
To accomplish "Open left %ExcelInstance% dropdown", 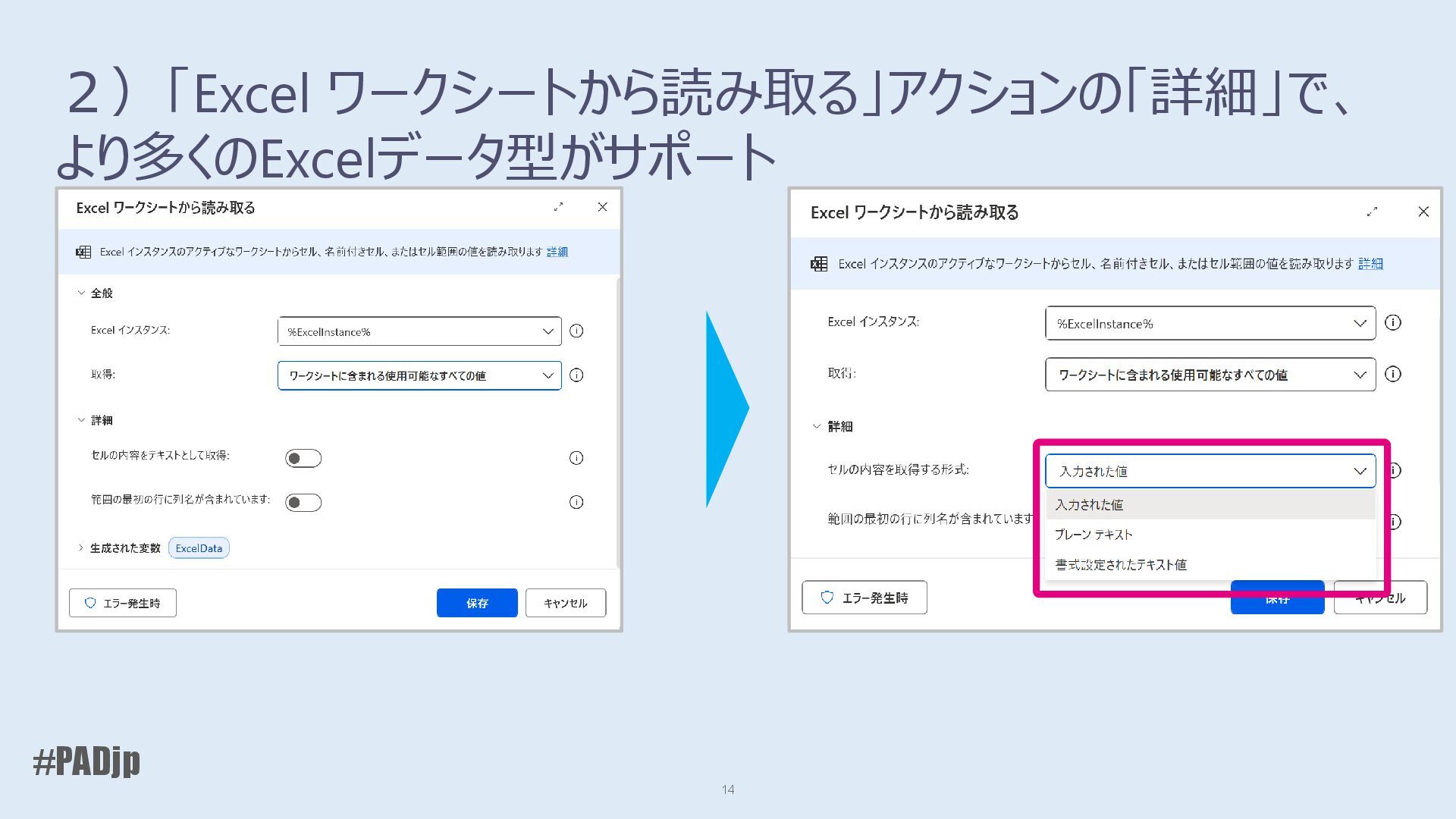I will 419,331.
